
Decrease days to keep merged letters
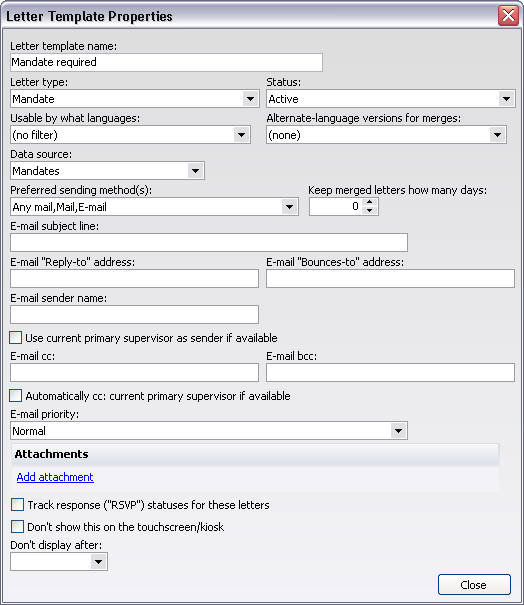[370, 211]
